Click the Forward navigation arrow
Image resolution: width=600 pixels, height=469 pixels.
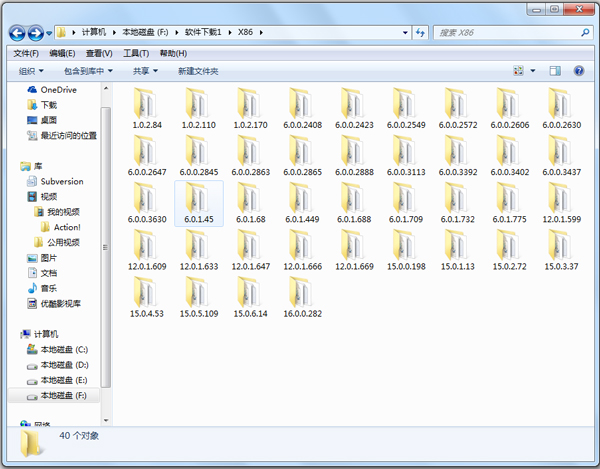[36, 33]
